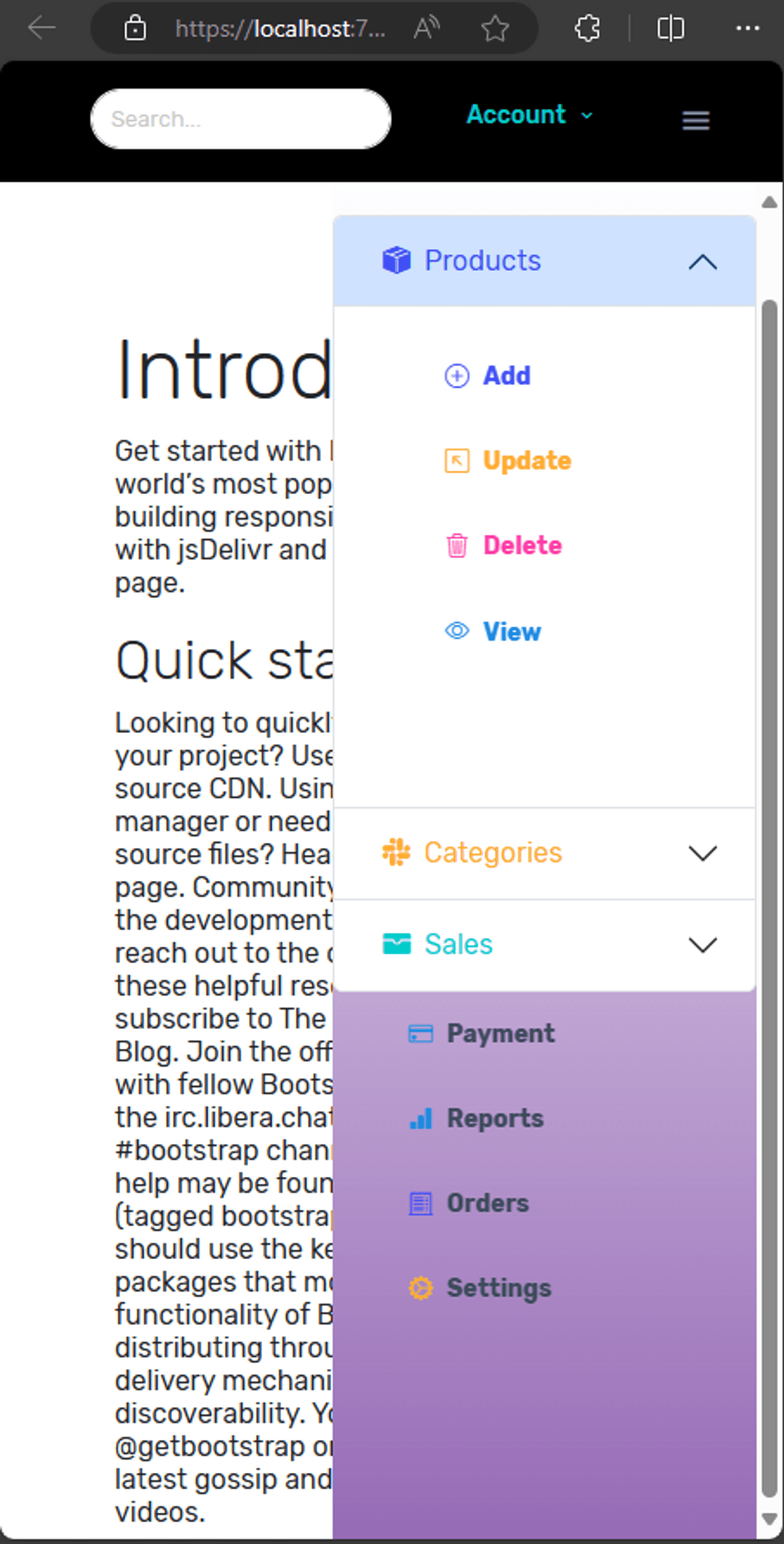Select Delete under Products
Viewport: 784px width, 1544px height.
[522, 546]
